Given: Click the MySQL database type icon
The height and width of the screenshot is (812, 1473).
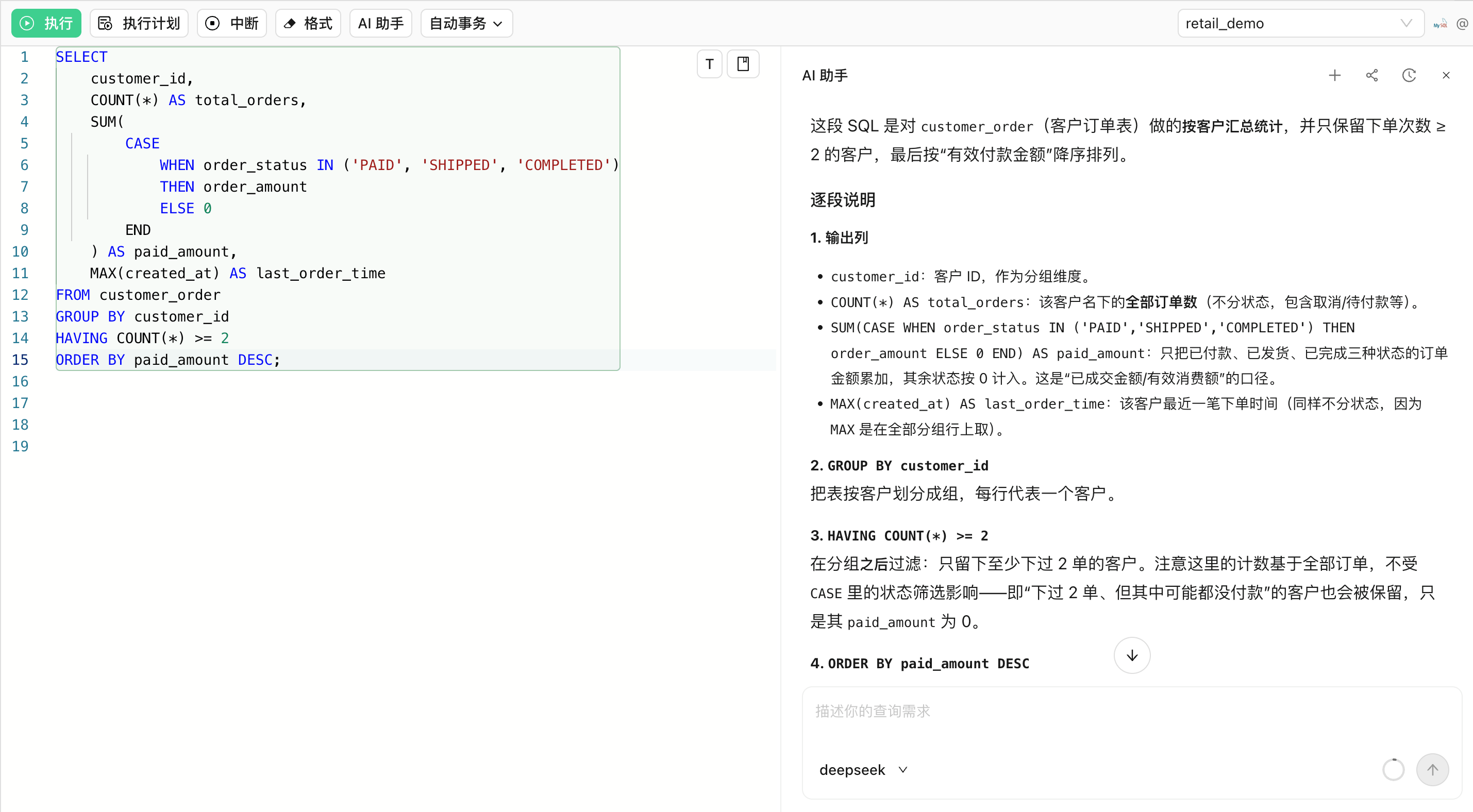Looking at the screenshot, I should tap(1440, 24).
